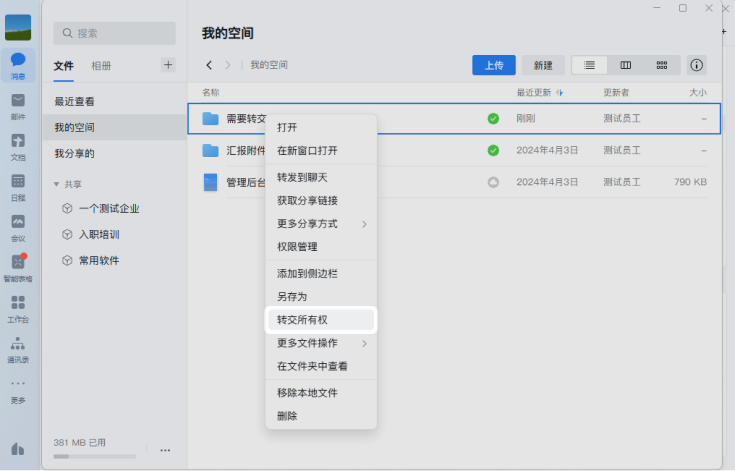Select the 管理后台 file thumbnail
Viewport: 735px width, 471px height.
point(210,182)
